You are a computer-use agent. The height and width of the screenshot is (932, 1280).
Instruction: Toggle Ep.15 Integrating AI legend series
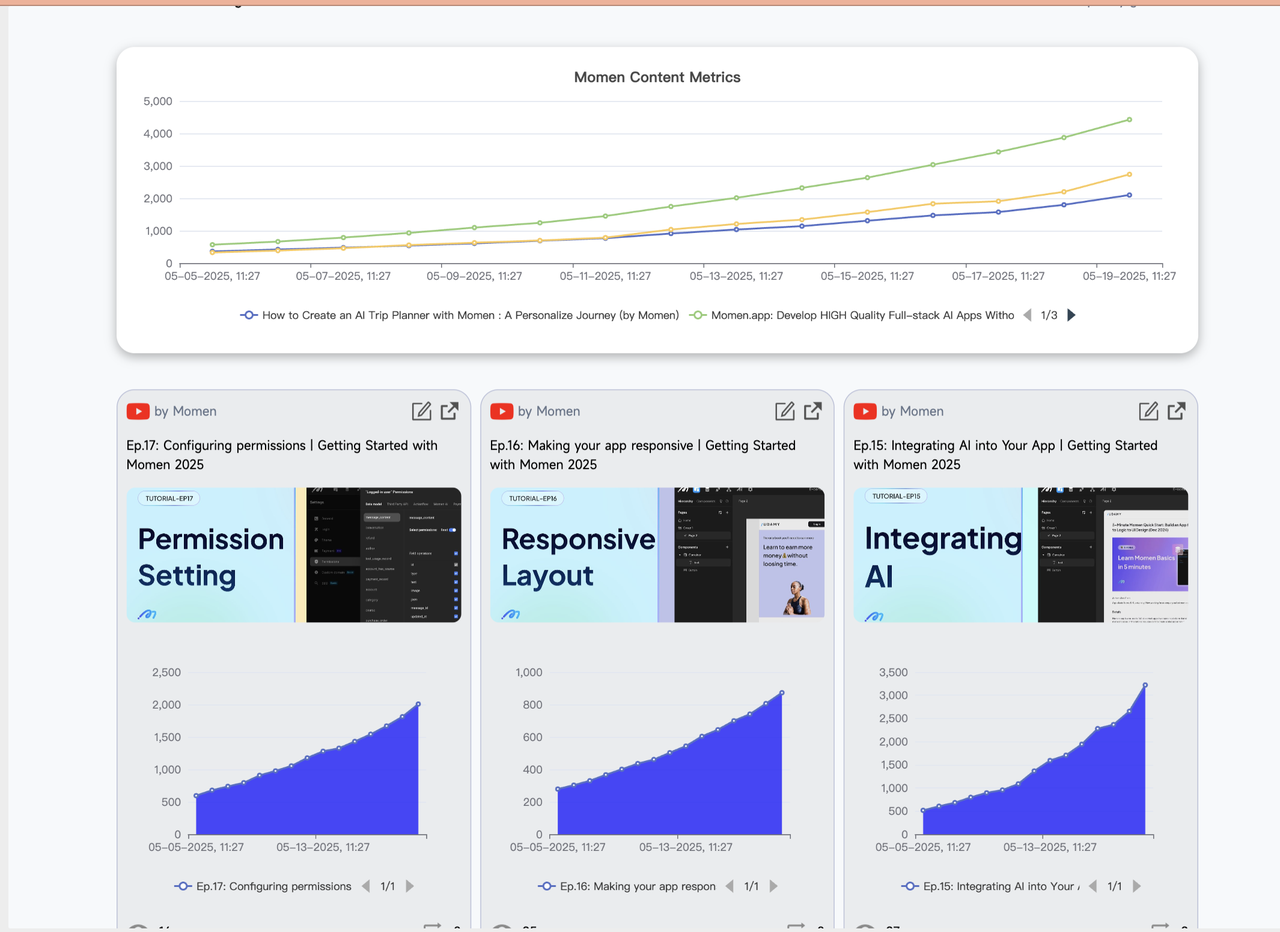tap(990, 886)
